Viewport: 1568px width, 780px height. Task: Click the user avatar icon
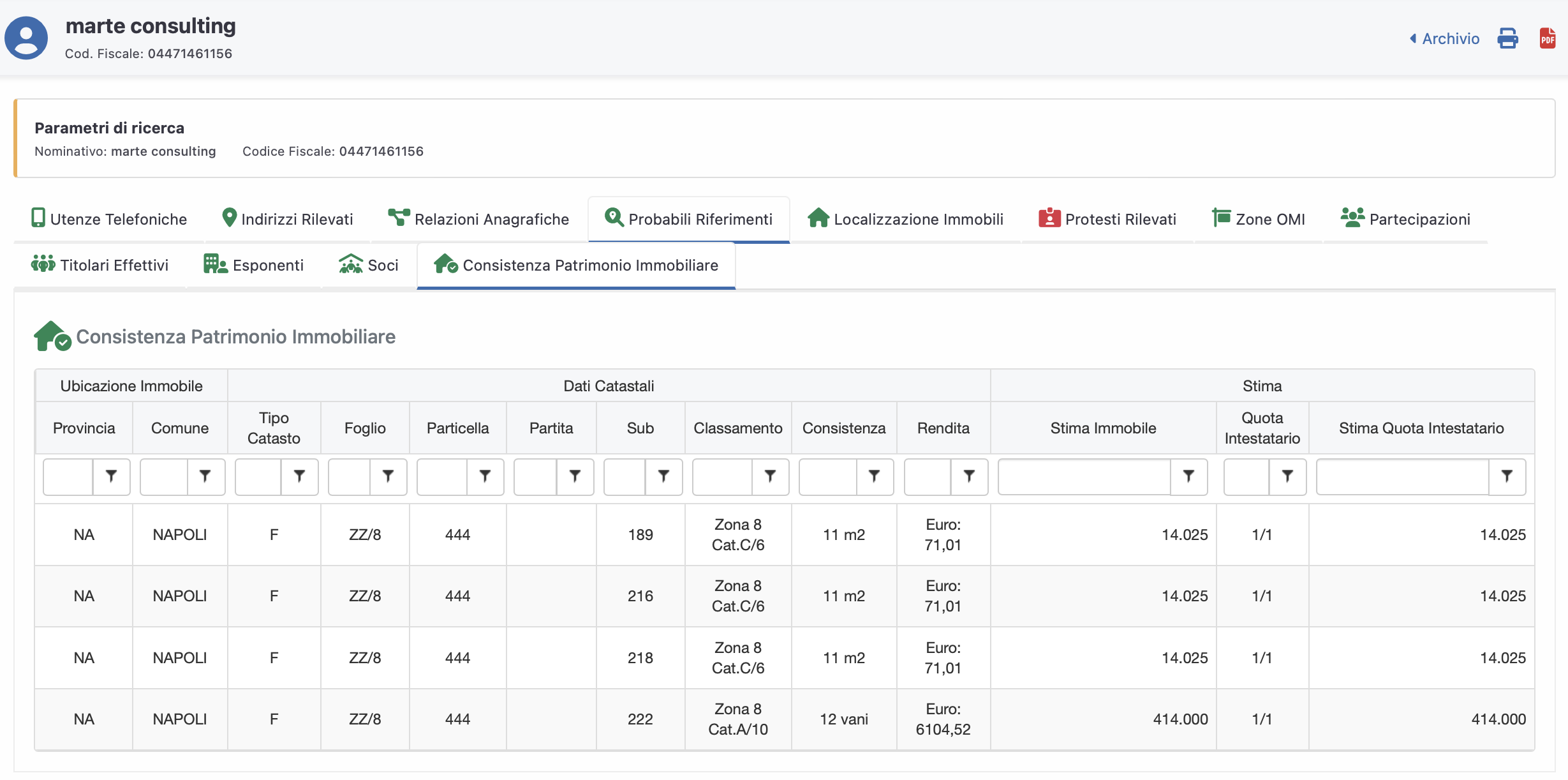[x=26, y=38]
